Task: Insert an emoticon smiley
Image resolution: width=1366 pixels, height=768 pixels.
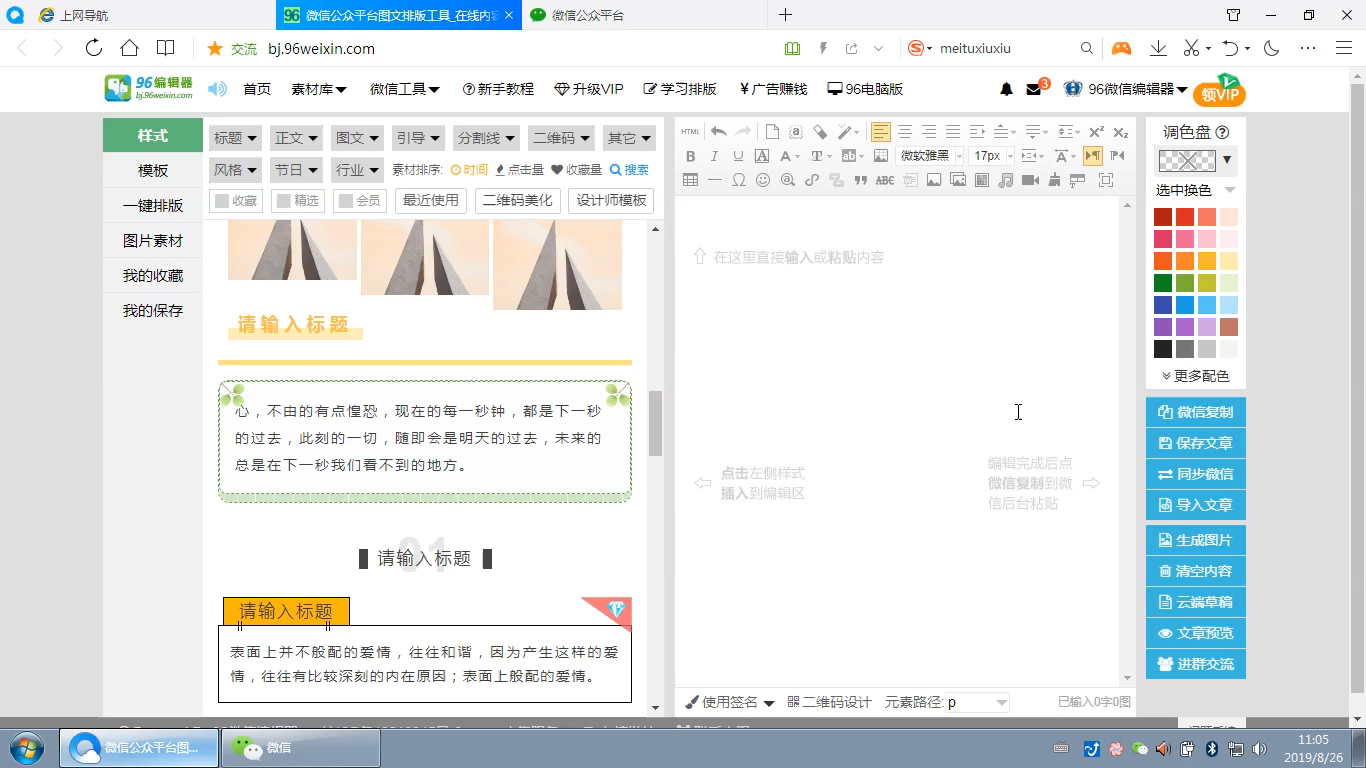Action: [762, 181]
